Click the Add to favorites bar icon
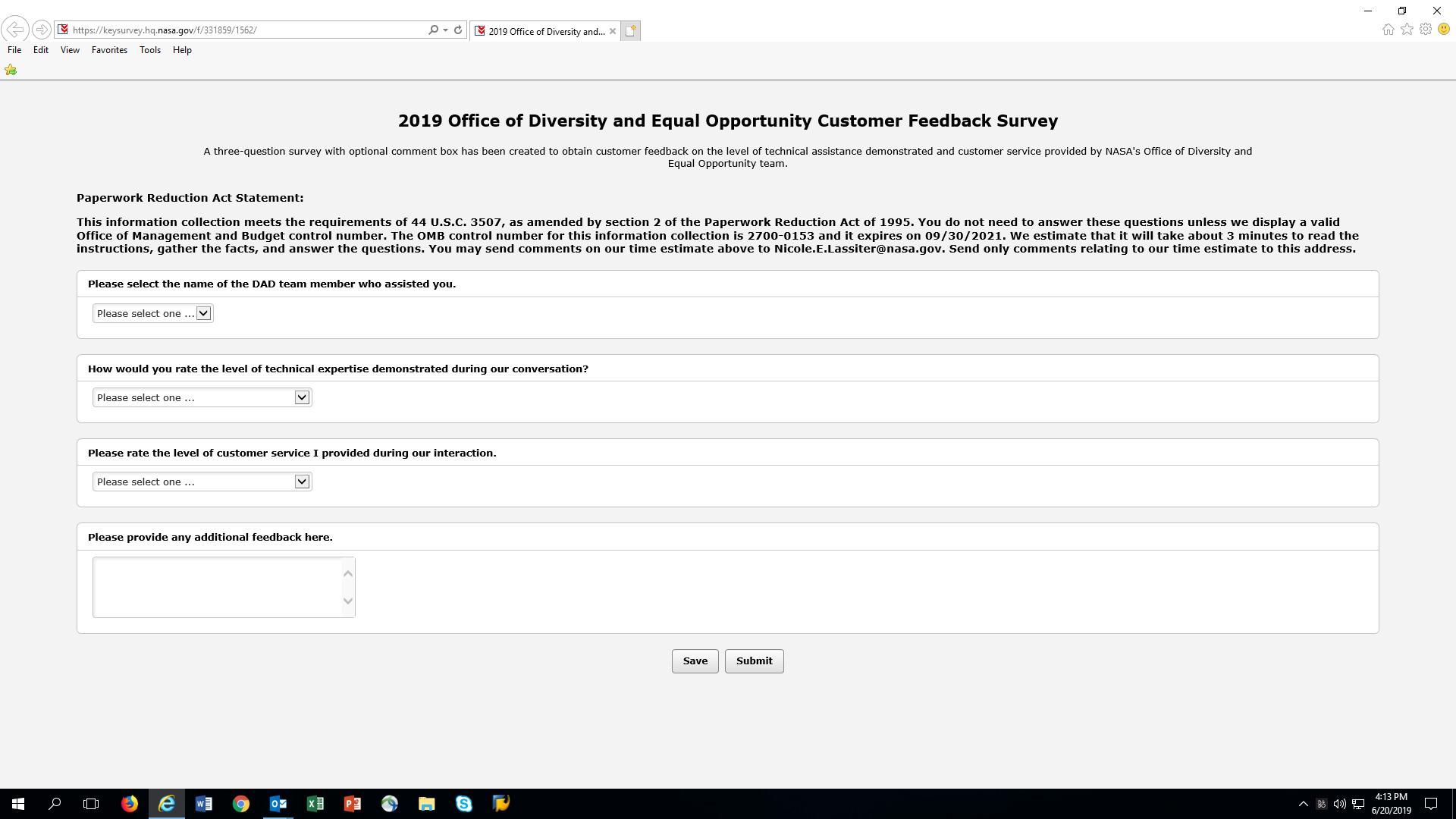1456x819 pixels. coord(11,70)
